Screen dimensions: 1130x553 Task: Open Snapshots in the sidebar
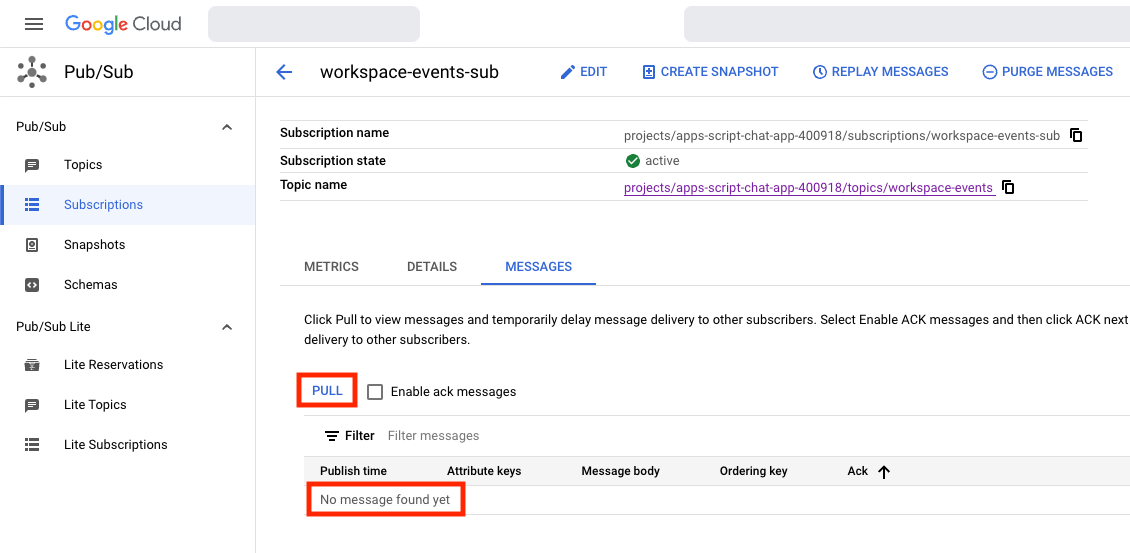[x=94, y=245]
